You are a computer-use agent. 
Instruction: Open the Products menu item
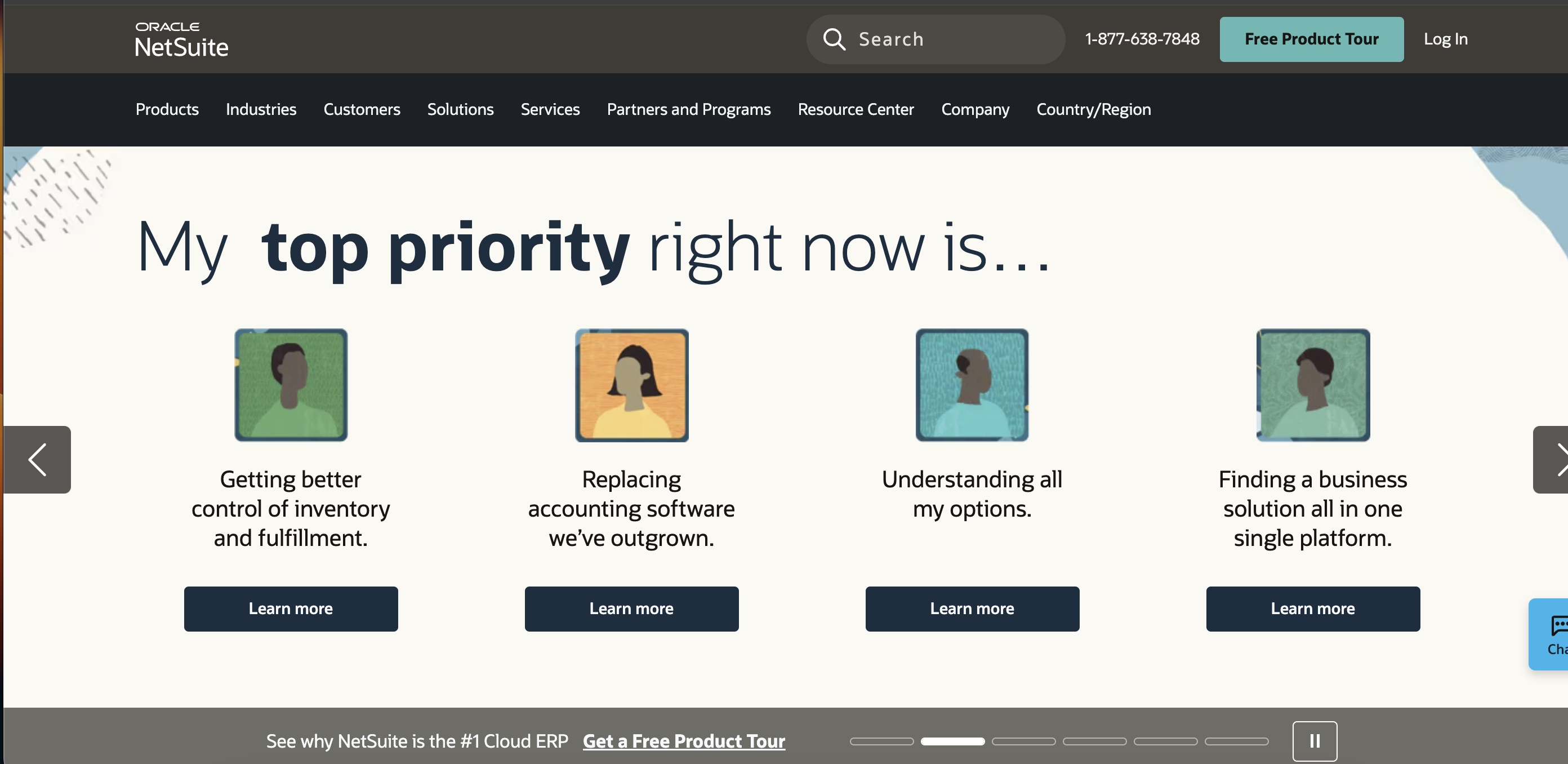point(167,109)
